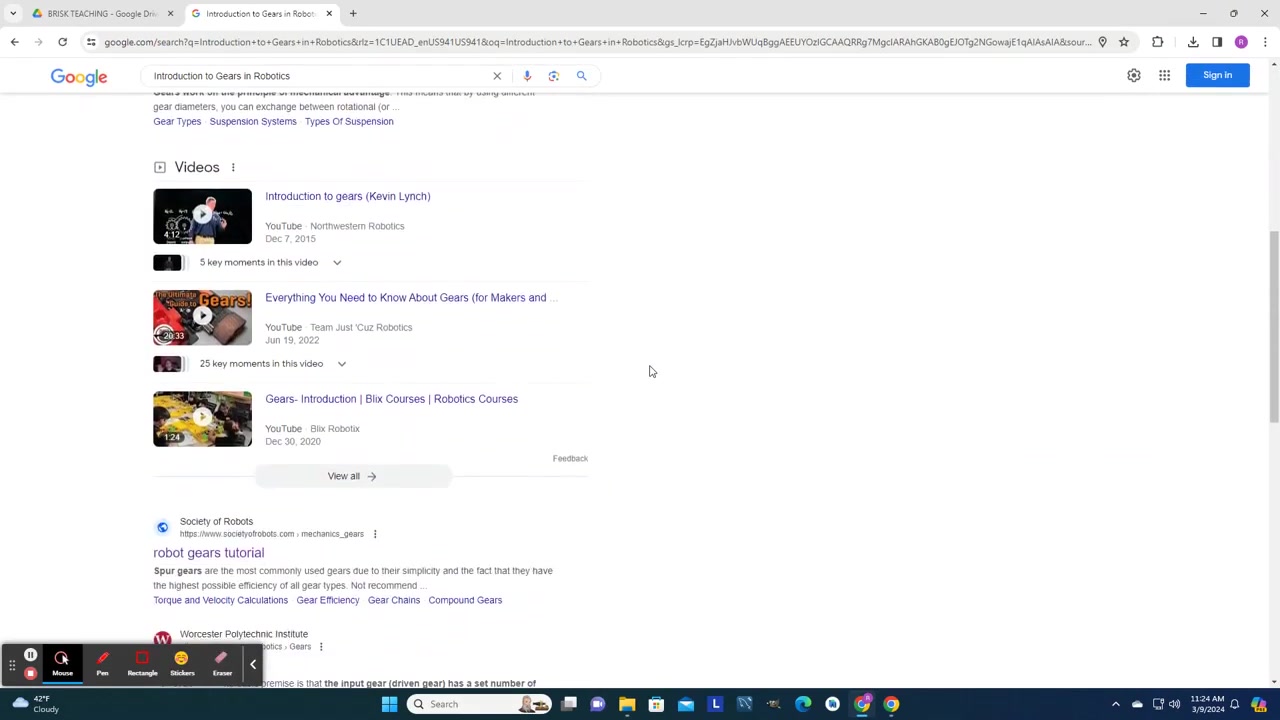Open Google quick settings gear
The height and width of the screenshot is (720, 1280).
click(1134, 76)
